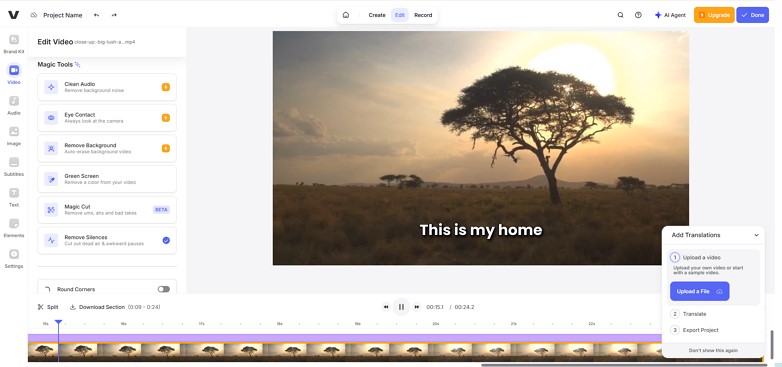
Task: Pause the video playback
Action: (401, 307)
